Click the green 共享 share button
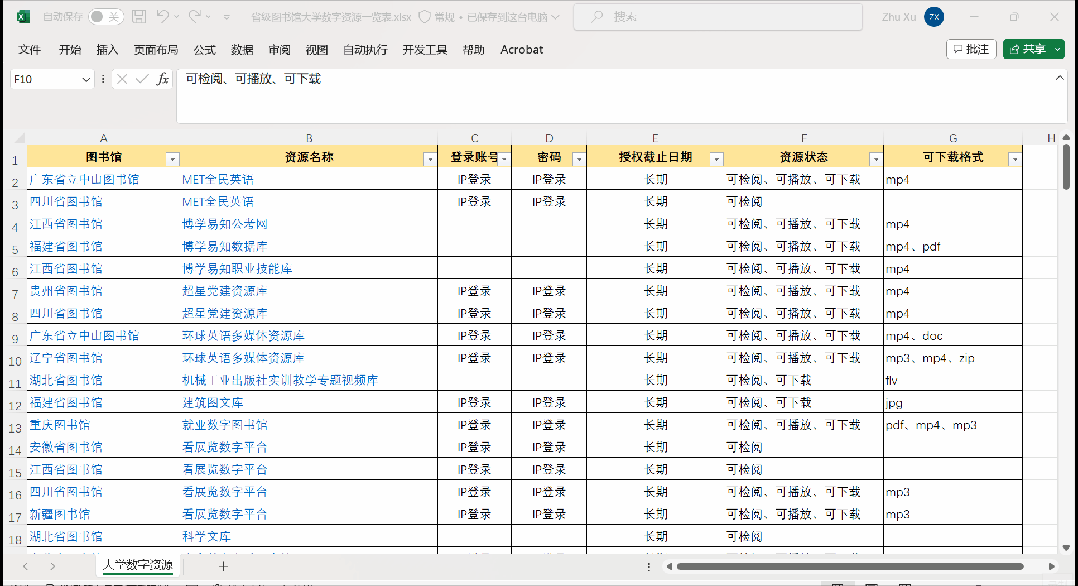This screenshot has height=586, width=1078. pos(1034,49)
